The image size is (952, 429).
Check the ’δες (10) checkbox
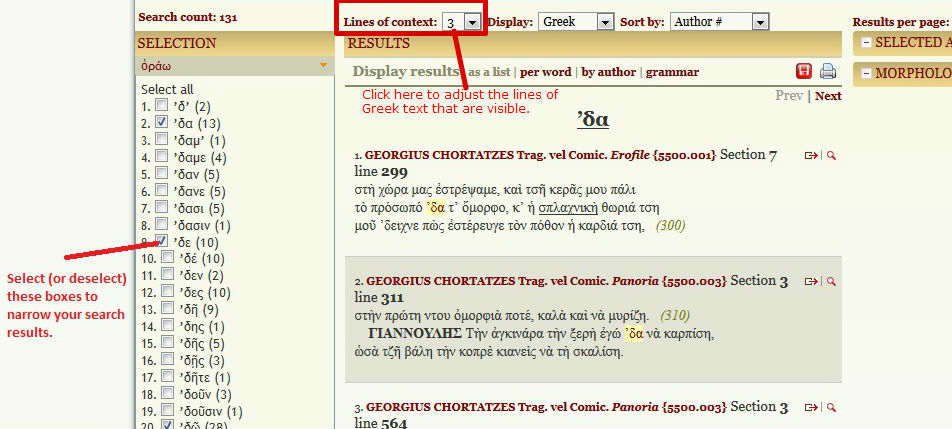pos(167,291)
